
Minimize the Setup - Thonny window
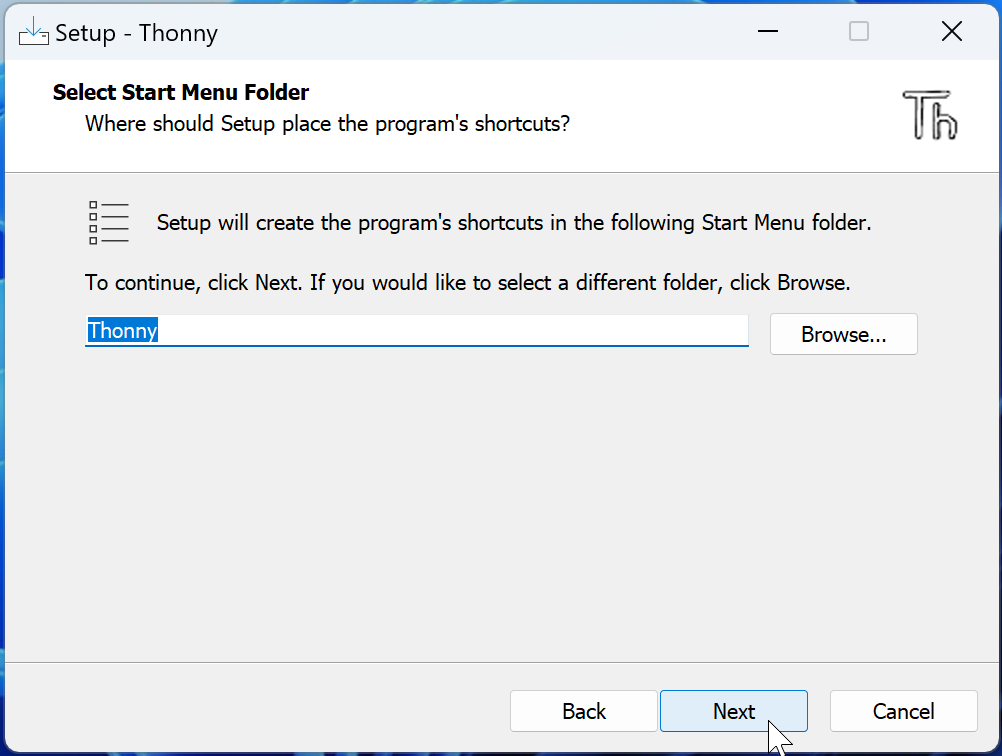coord(767,31)
